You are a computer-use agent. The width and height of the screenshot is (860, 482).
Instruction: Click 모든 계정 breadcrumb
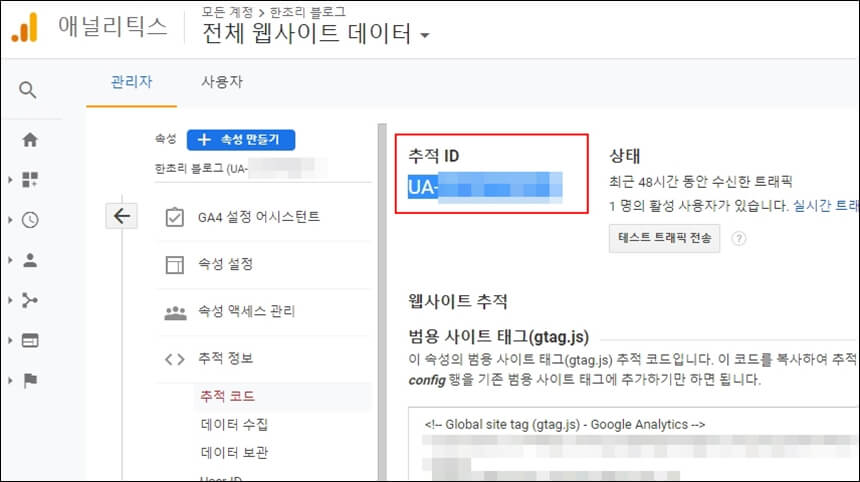[x=227, y=12]
